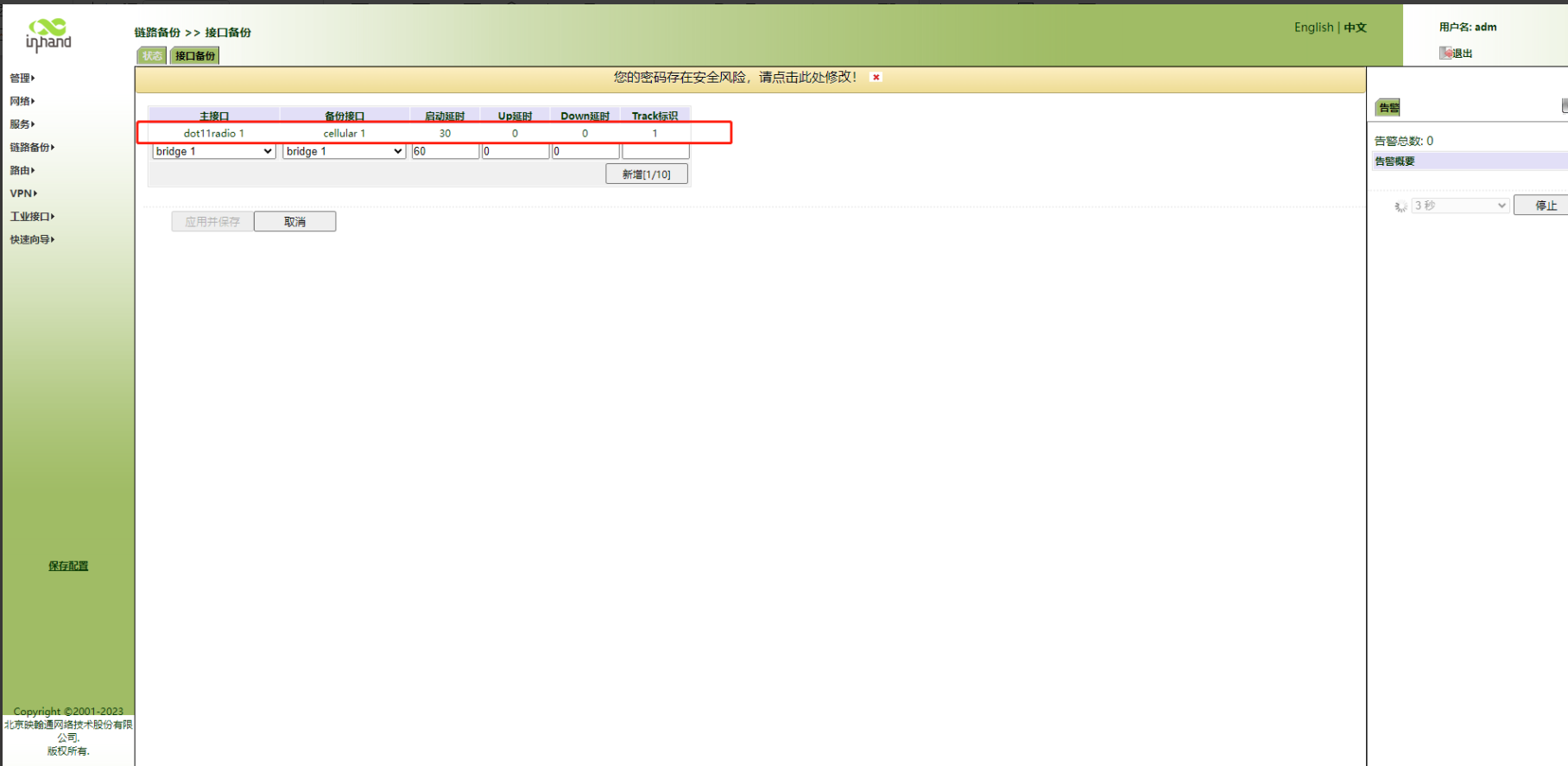Click the 取消 cancel button
This screenshot has height=766, width=1568.
click(294, 222)
